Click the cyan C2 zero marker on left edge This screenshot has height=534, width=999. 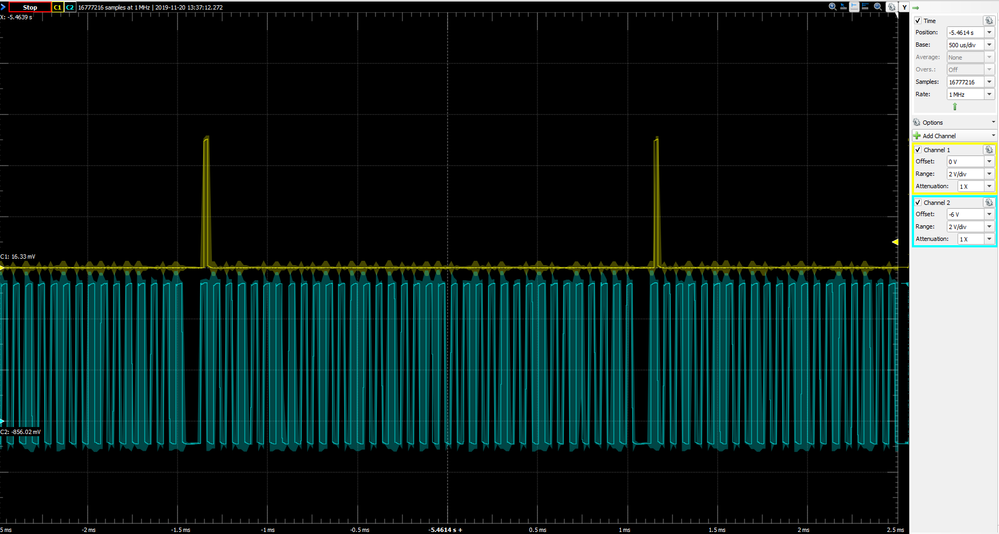point(2,422)
